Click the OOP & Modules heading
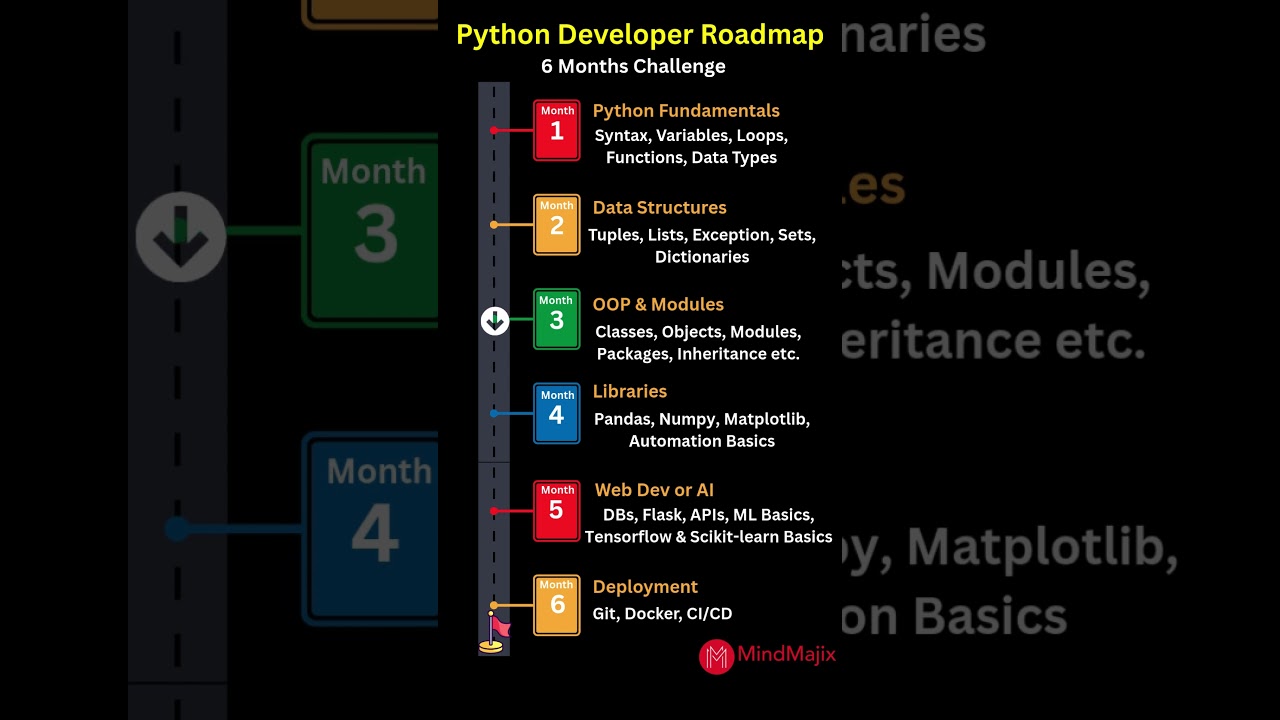This screenshot has width=1280, height=720. click(x=658, y=305)
